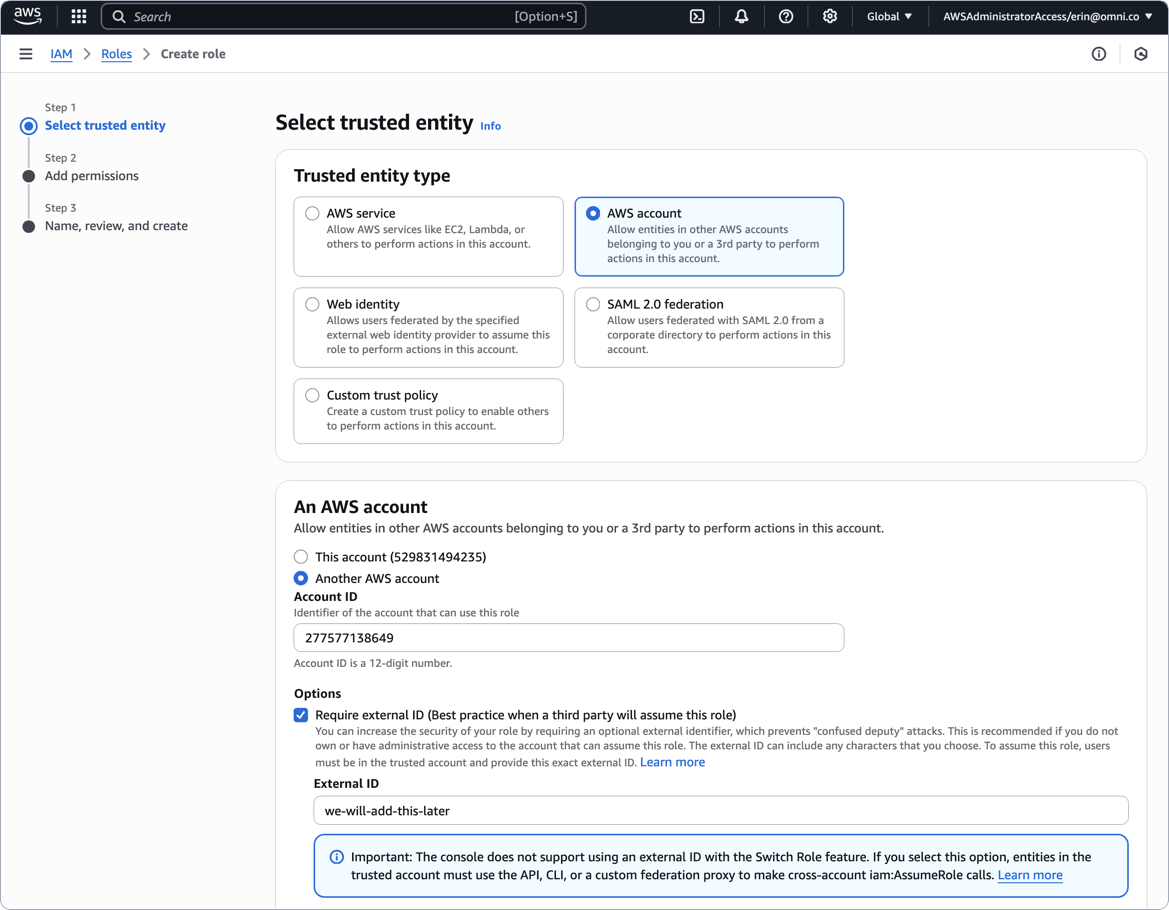Select the Web identity trusted entity
1169x910 pixels.
[x=313, y=304]
